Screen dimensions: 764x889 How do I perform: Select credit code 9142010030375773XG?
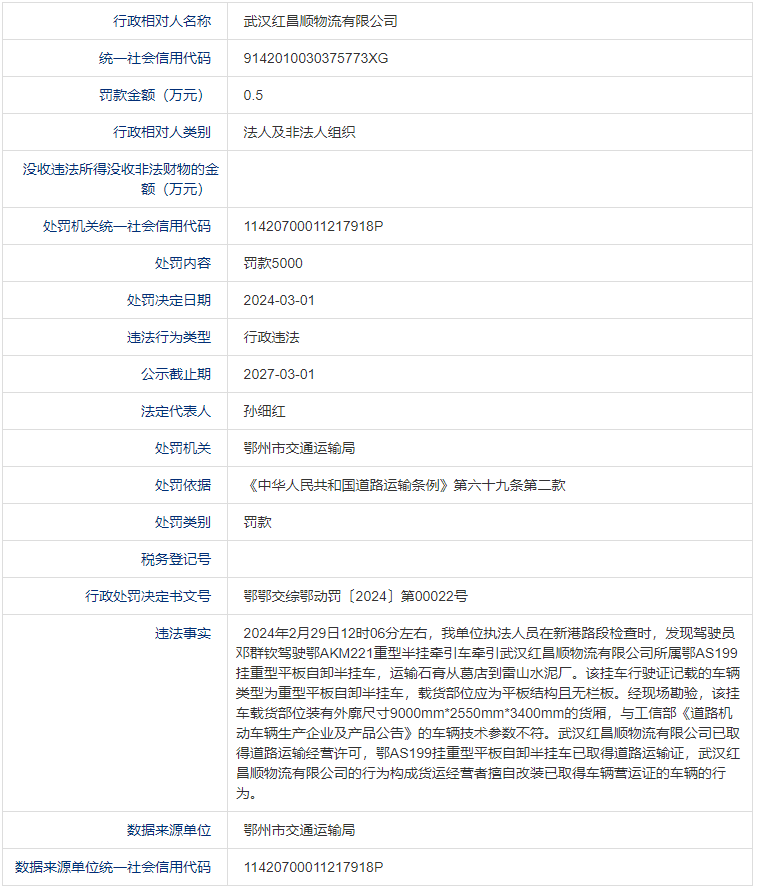(316, 58)
